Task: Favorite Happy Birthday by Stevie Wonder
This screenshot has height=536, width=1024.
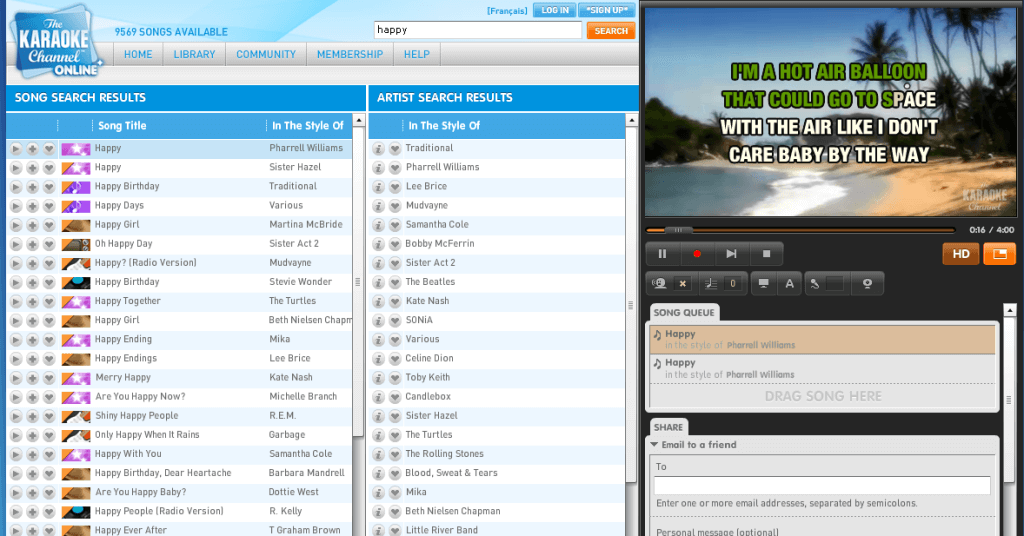Action: (48, 282)
